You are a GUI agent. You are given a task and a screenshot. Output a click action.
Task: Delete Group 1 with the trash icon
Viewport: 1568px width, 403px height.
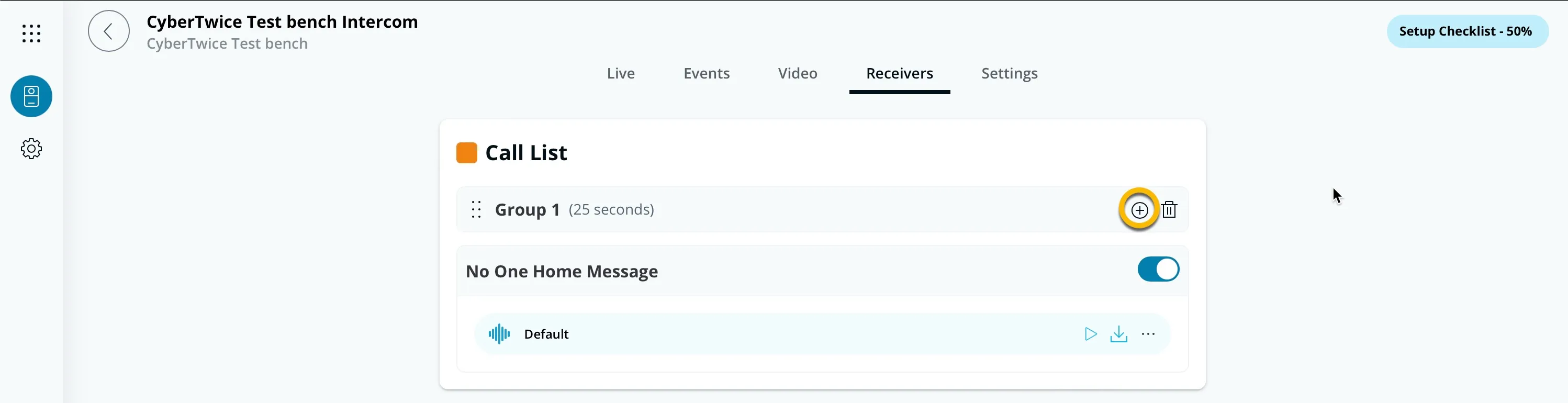pyautogui.click(x=1169, y=209)
